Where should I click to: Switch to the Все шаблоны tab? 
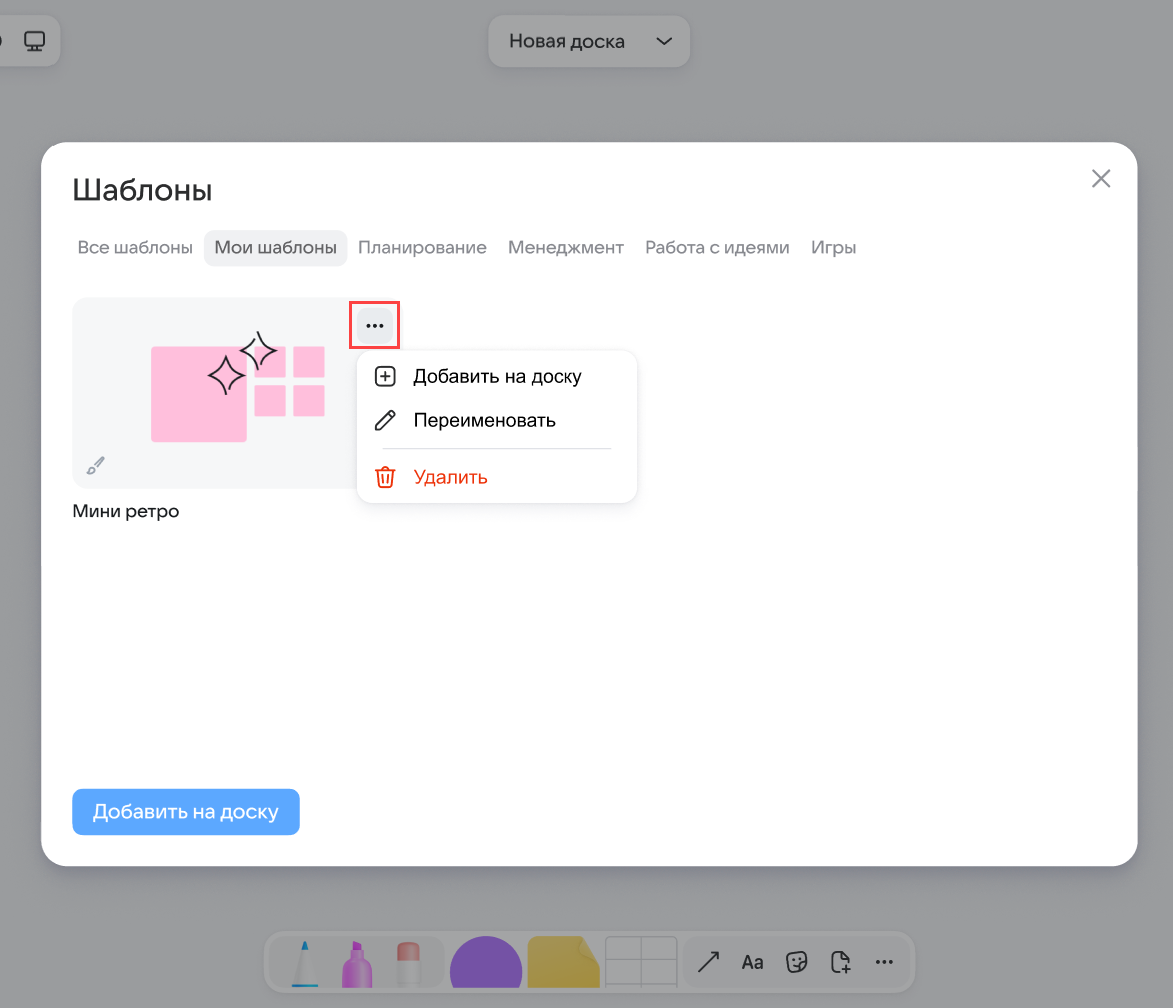tap(135, 247)
